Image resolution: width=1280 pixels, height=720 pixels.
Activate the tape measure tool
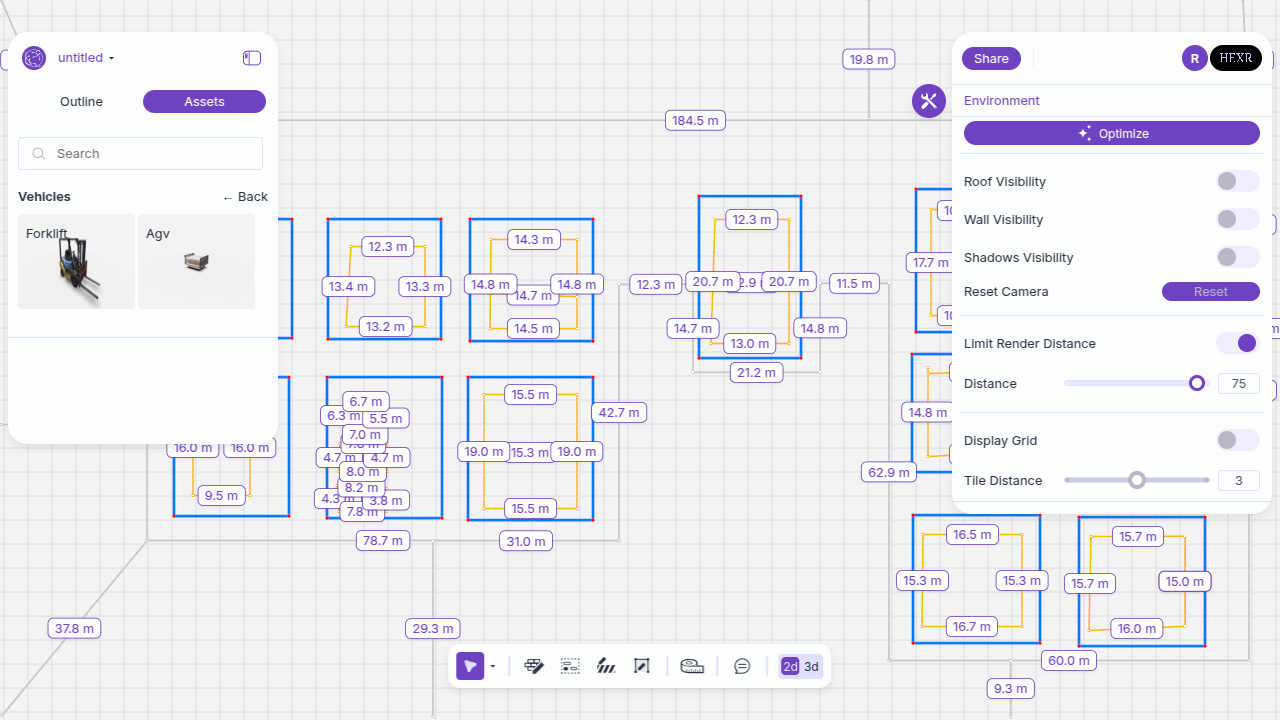click(x=692, y=666)
